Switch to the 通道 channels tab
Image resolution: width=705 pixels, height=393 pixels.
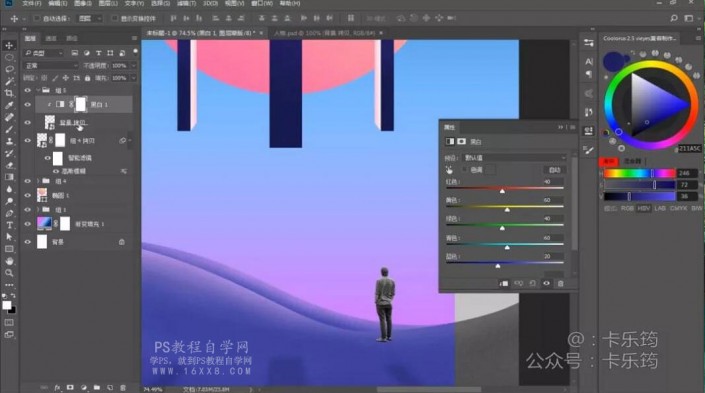point(51,38)
